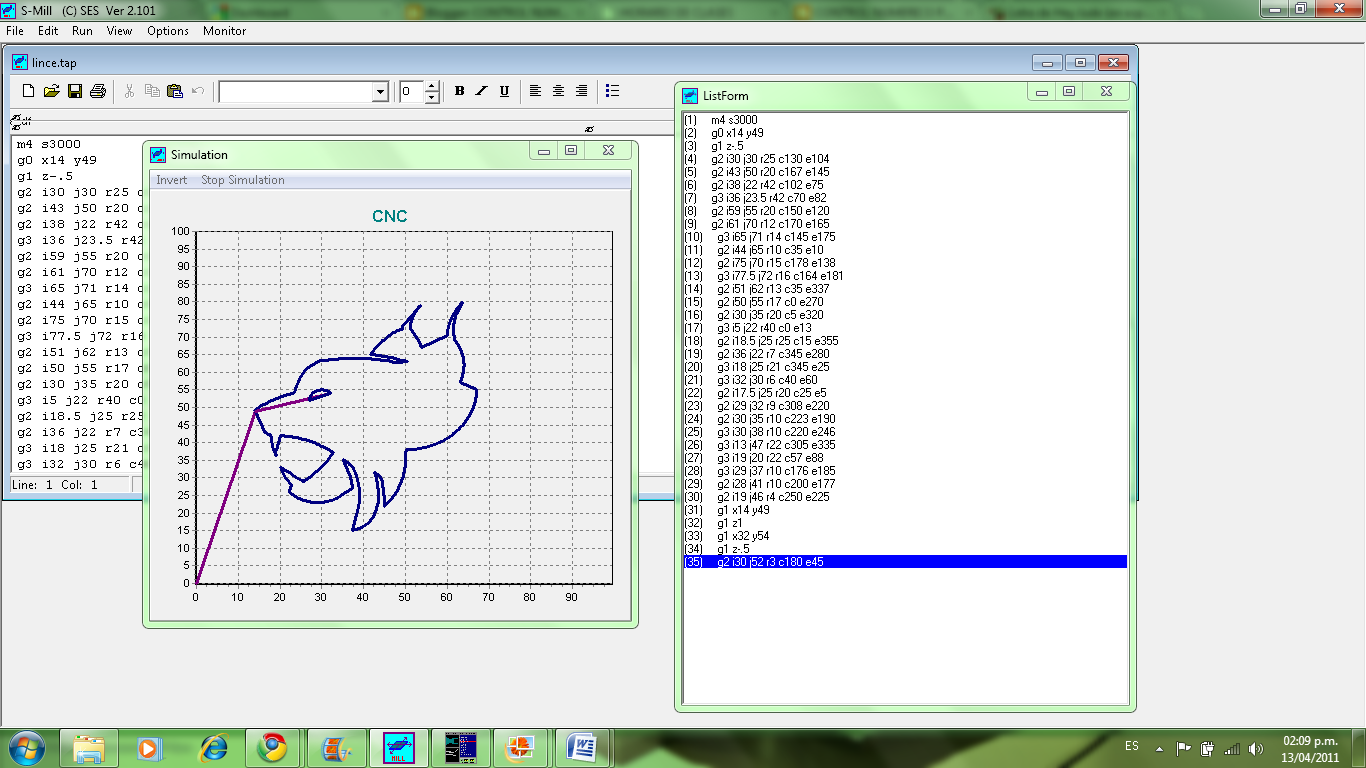Create a new document with the New icon
The height and width of the screenshot is (768, 1366).
tap(28, 91)
